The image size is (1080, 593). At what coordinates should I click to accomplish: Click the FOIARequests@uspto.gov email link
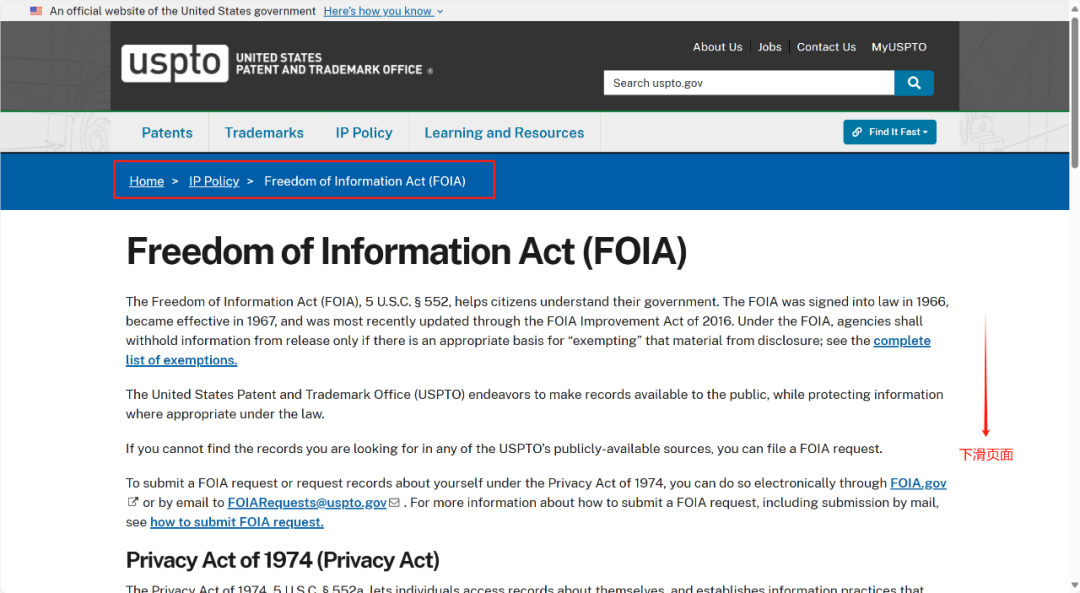point(307,502)
